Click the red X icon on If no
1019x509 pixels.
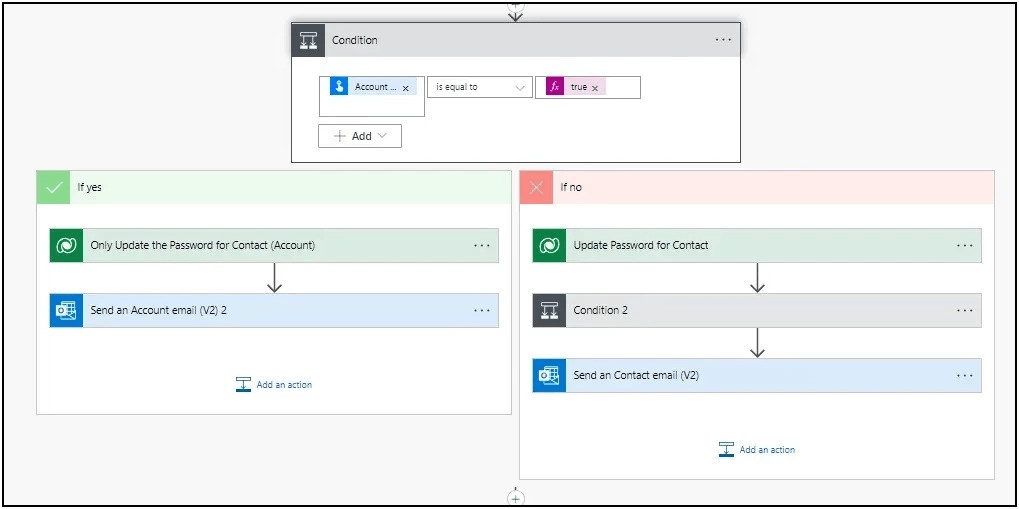[x=536, y=187]
